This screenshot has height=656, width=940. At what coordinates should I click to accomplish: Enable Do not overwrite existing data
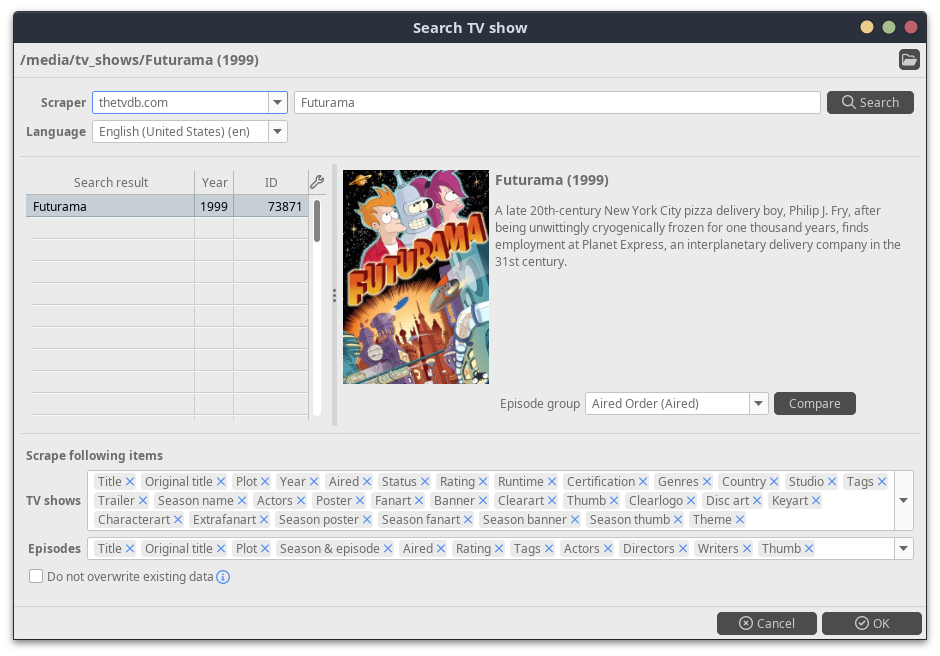point(36,576)
